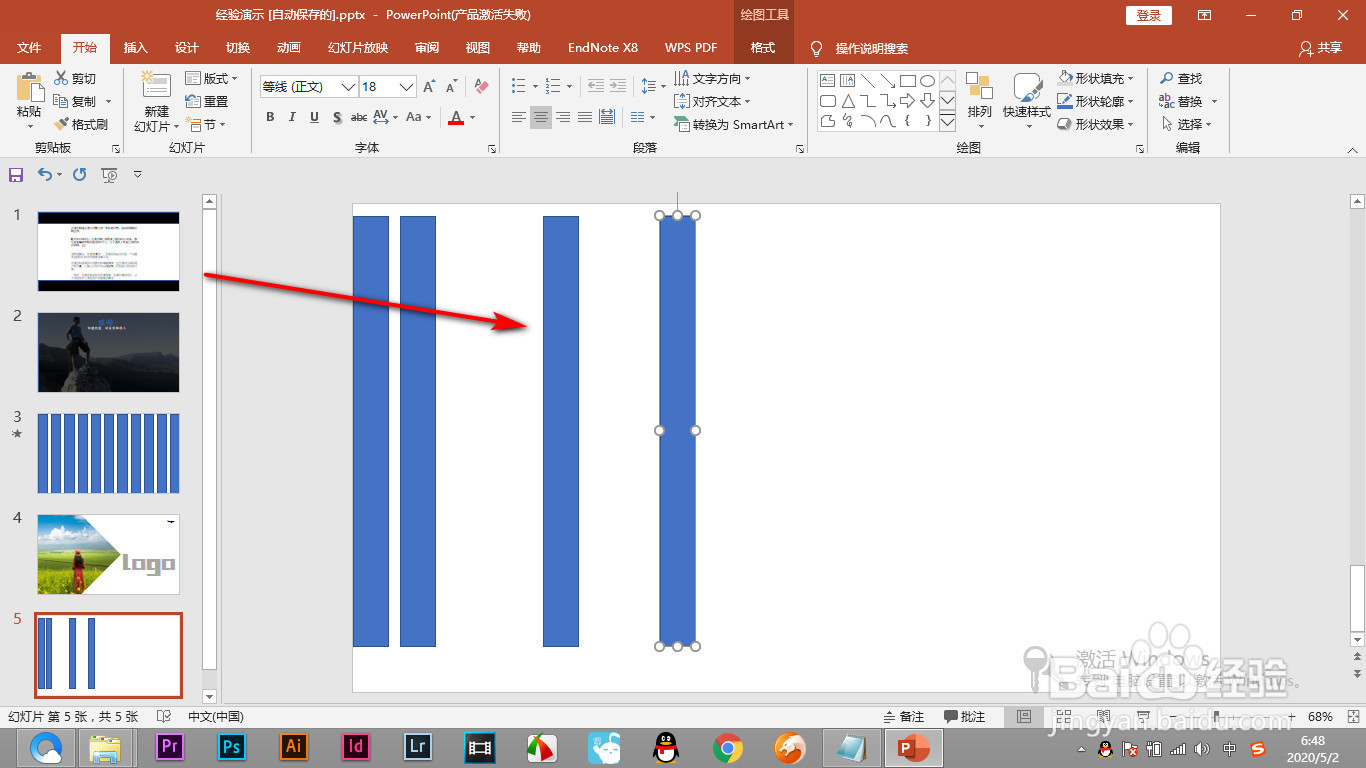1366x768 pixels.
Task: Click the Format Painter (格式刷) button
Action: [80, 124]
